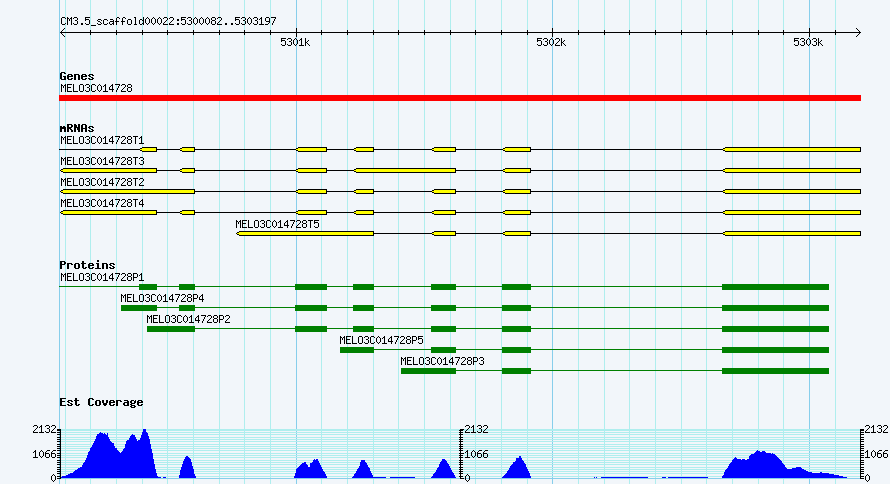Viewport: 890px width, 484px height.
Task: Select the Genes track heading
Action: pos(77,76)
